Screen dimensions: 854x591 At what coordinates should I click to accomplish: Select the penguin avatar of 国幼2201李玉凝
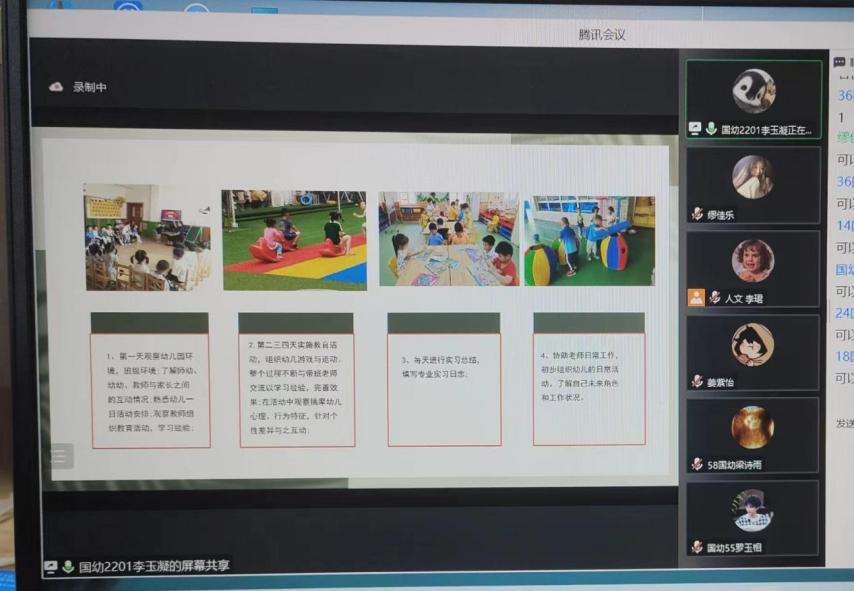[753, 91]
